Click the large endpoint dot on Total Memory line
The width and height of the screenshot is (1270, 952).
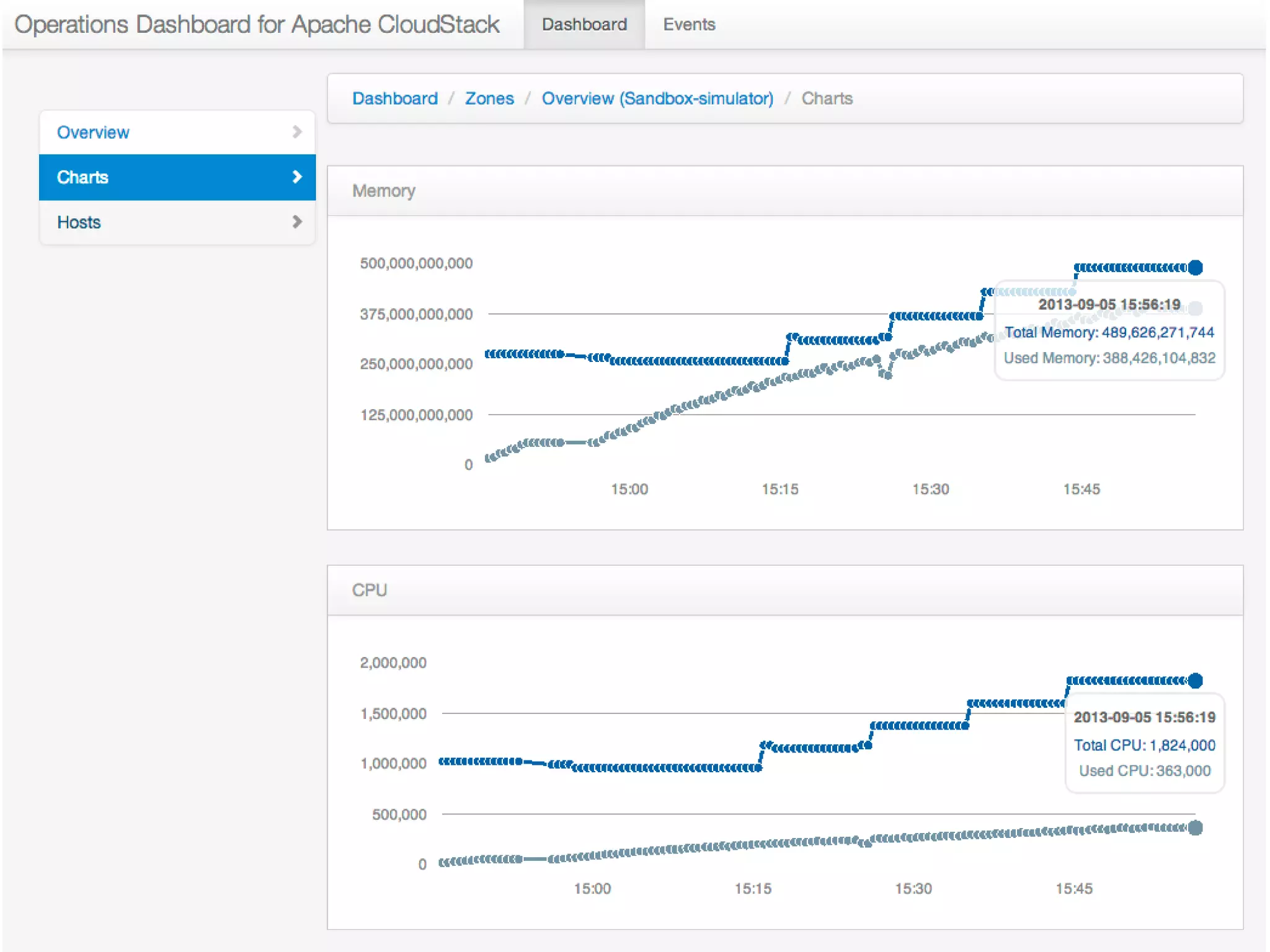(x=1195, y=268)
